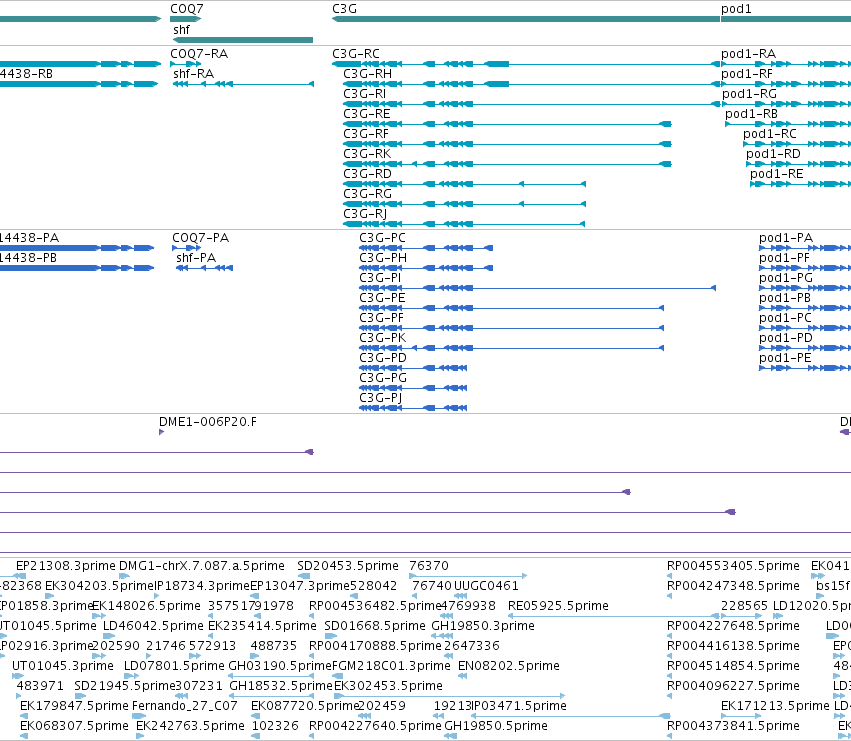Select the C3G-PC protein
Screen dimensions: 851x741
click(x=383, y=238)
